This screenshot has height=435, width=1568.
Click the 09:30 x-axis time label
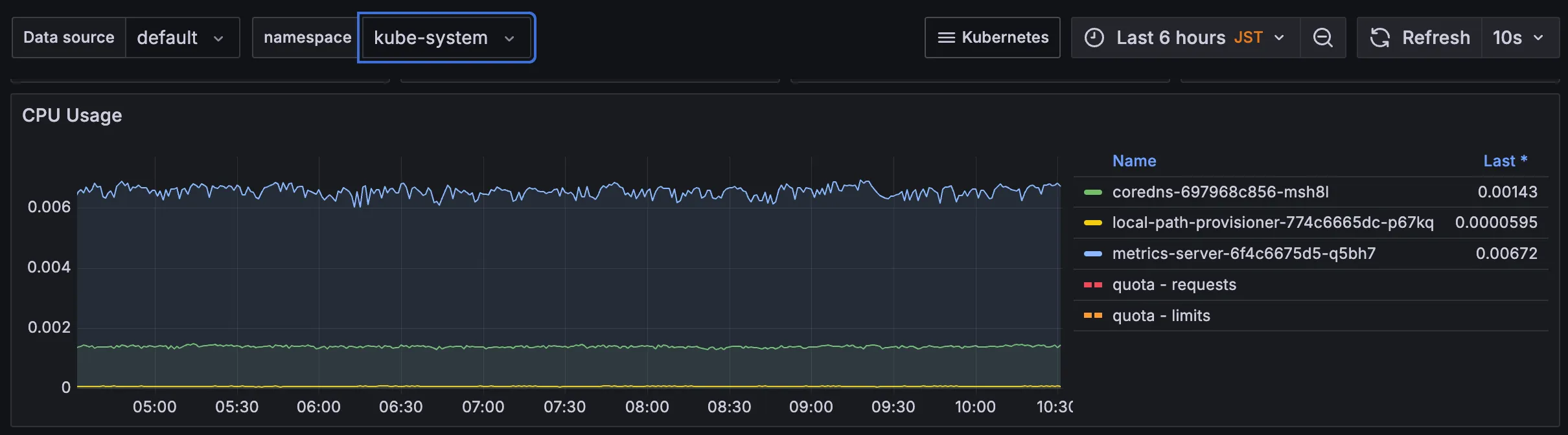[x=893, y=407]
